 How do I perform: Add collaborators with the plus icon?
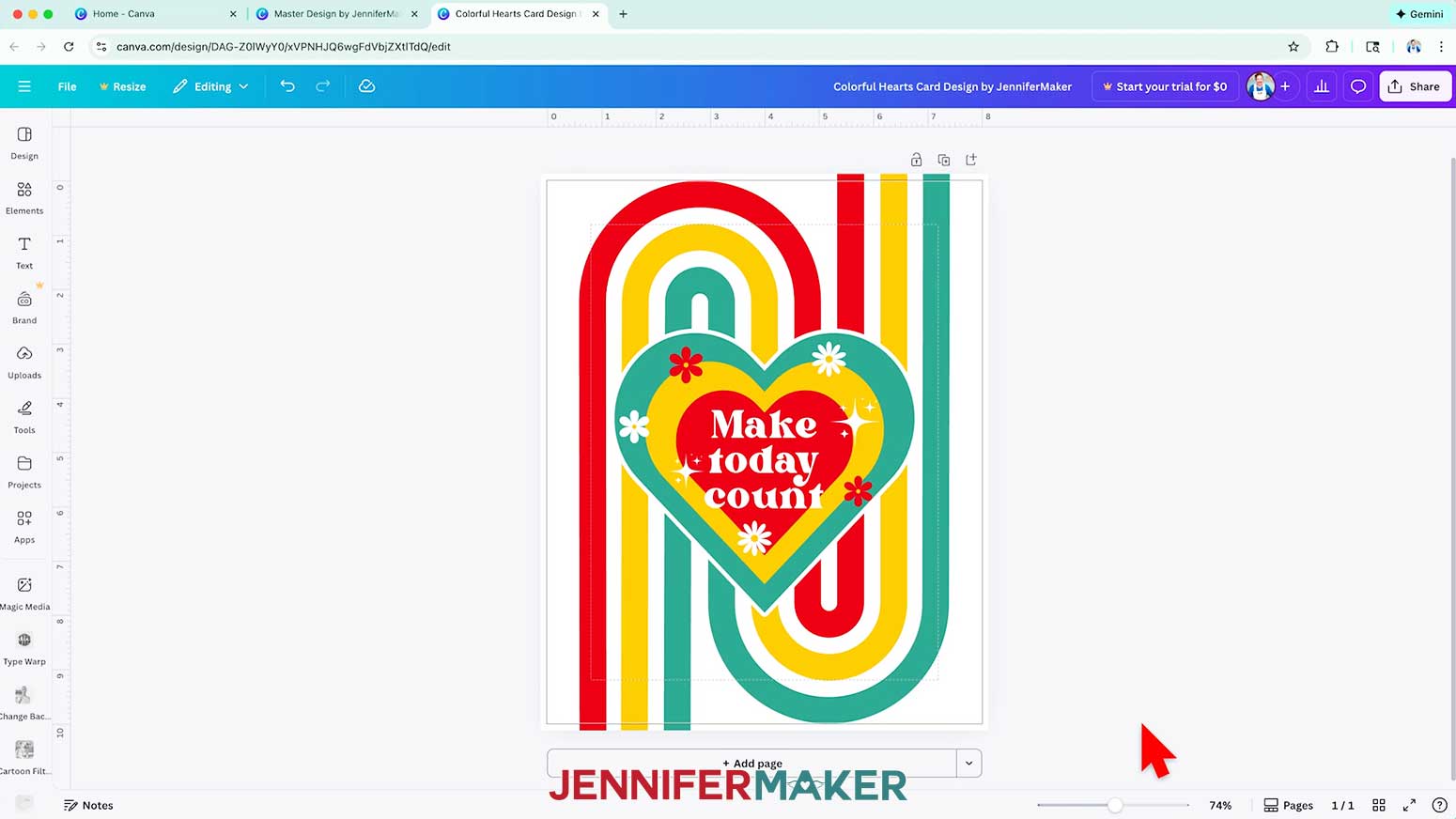1285,86
